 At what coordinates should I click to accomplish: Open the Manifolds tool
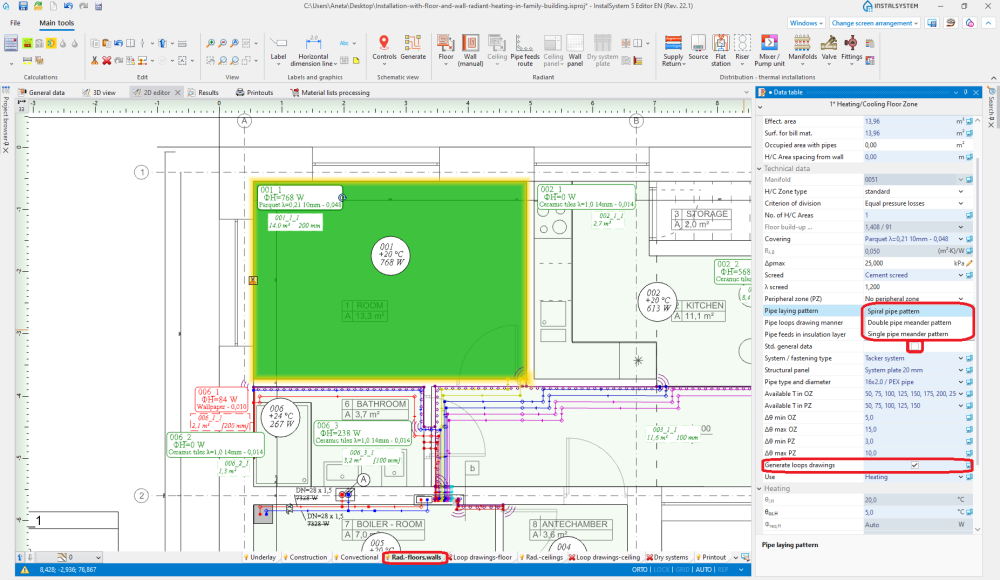[802, 48]
